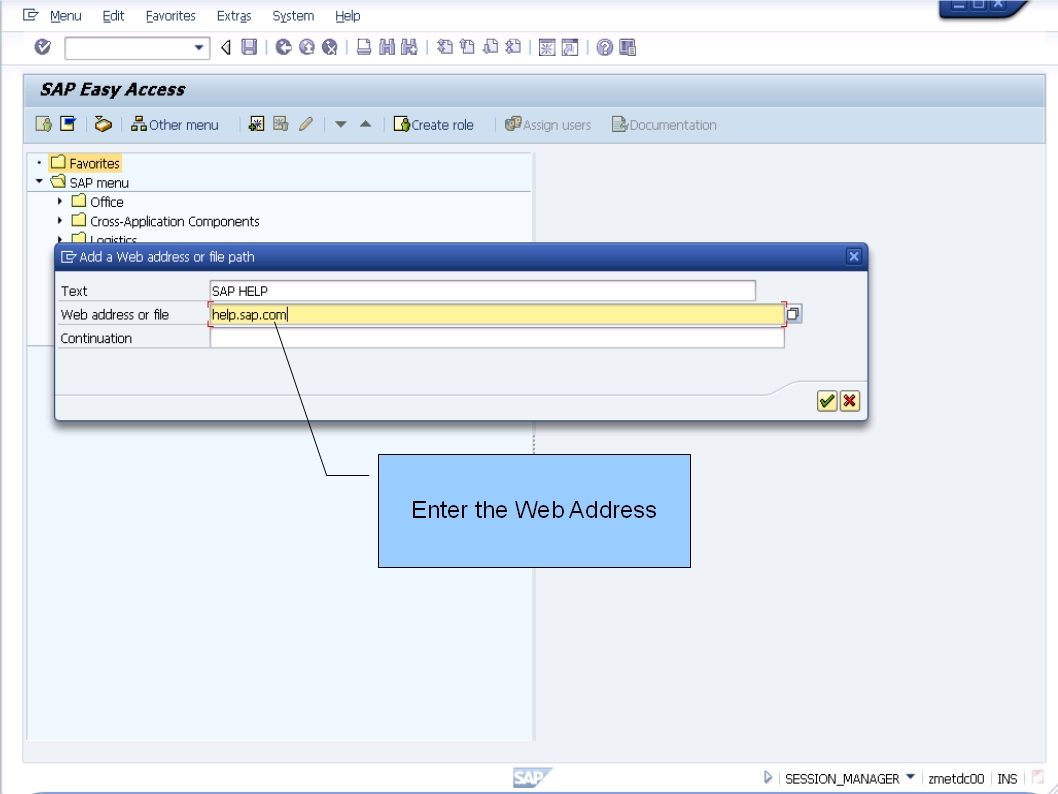
Task: Close the Add a Web address dialog
Action: pos(854,256)
